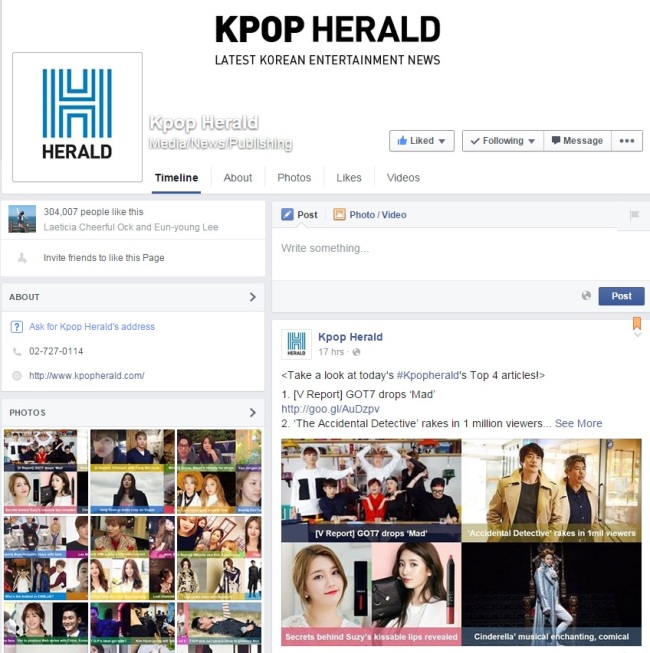Click See More to expand the post
650x653 pixels.
click(578, 424)
